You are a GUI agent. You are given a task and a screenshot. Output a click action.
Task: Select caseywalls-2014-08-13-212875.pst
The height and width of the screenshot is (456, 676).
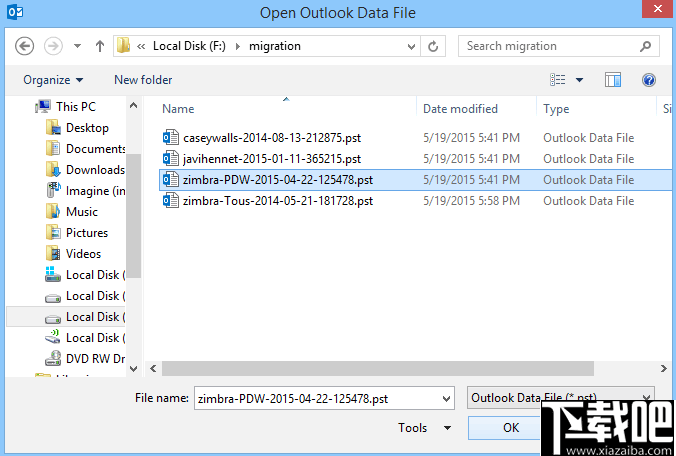coord(272,138)
